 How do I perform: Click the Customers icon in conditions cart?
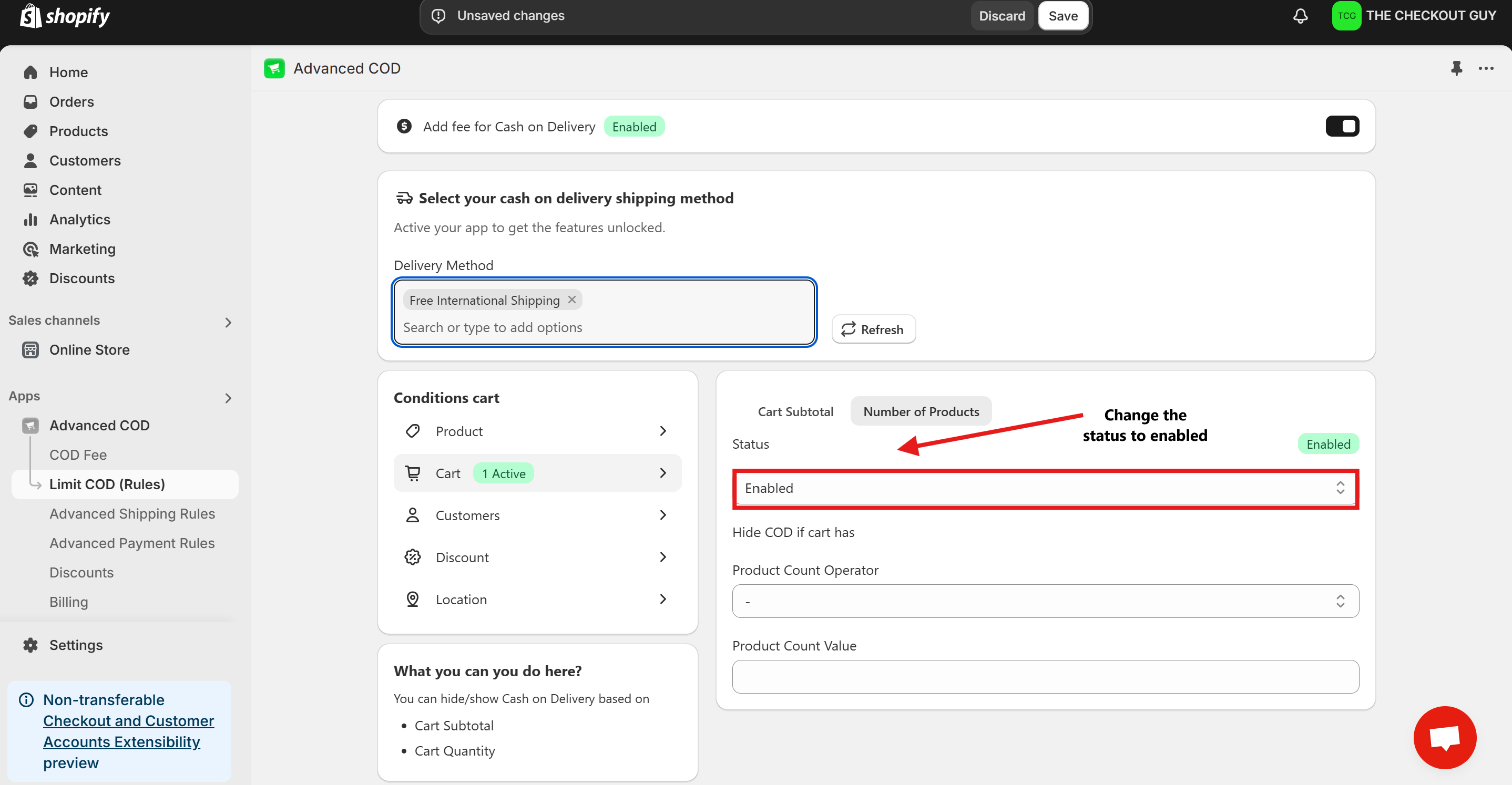(x=413, y=515)
